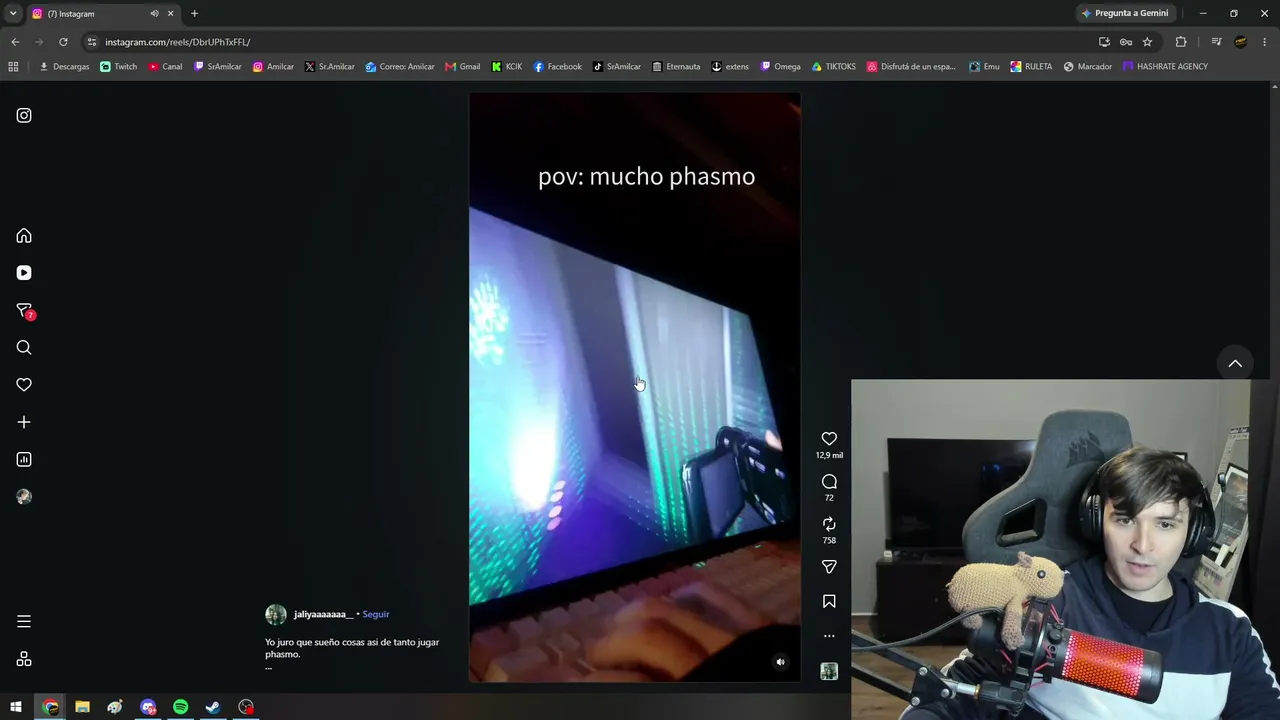This screenshot has height=720, width=1280.
Task: Open the Emu bookmark
Action: pos(984,67)
